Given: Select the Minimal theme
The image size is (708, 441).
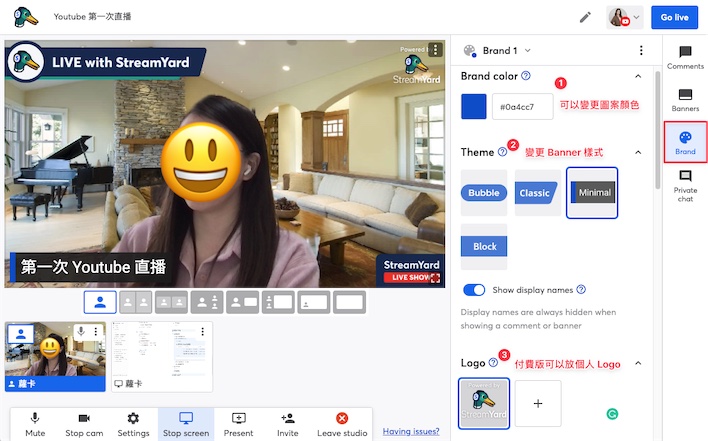Looking at the screenshot, I should tap(592, 193).
